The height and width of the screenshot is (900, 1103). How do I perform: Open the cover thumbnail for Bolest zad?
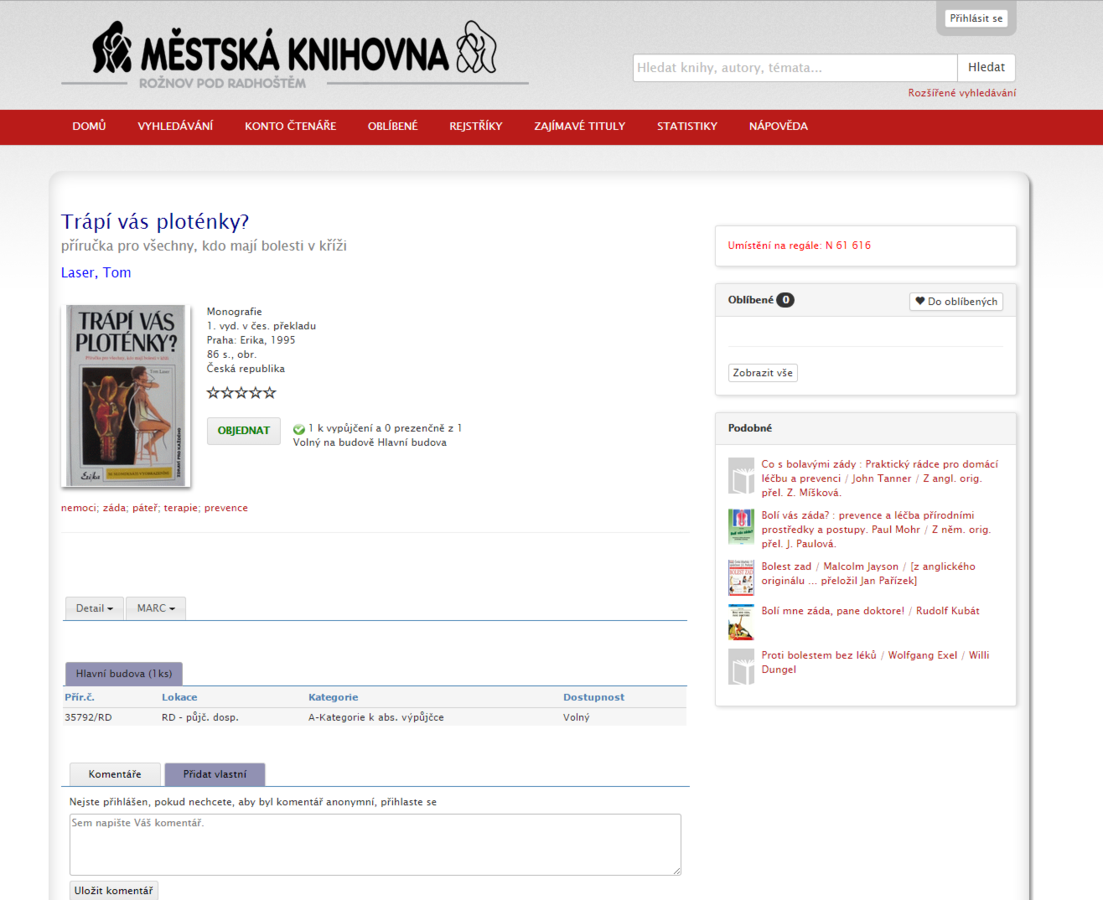tap(741, 578)
